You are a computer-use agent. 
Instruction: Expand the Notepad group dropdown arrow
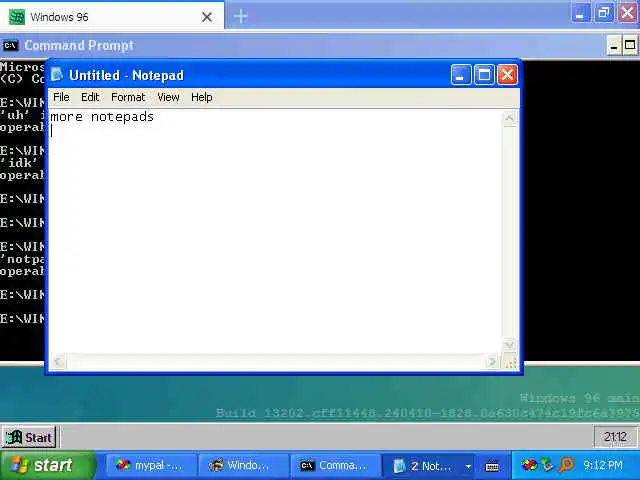(469, 466)
